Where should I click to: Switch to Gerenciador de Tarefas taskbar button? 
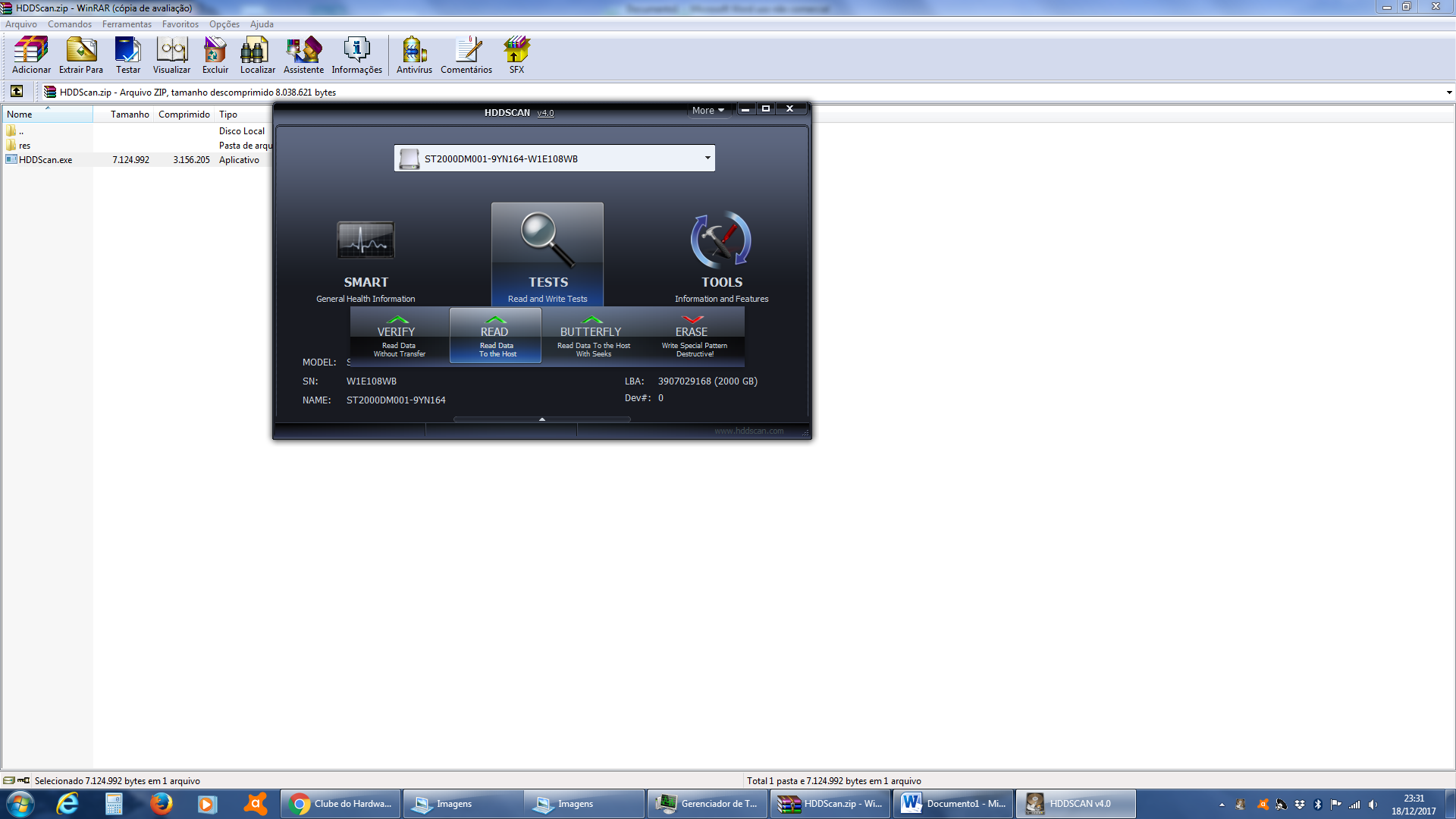pos(707,804)
